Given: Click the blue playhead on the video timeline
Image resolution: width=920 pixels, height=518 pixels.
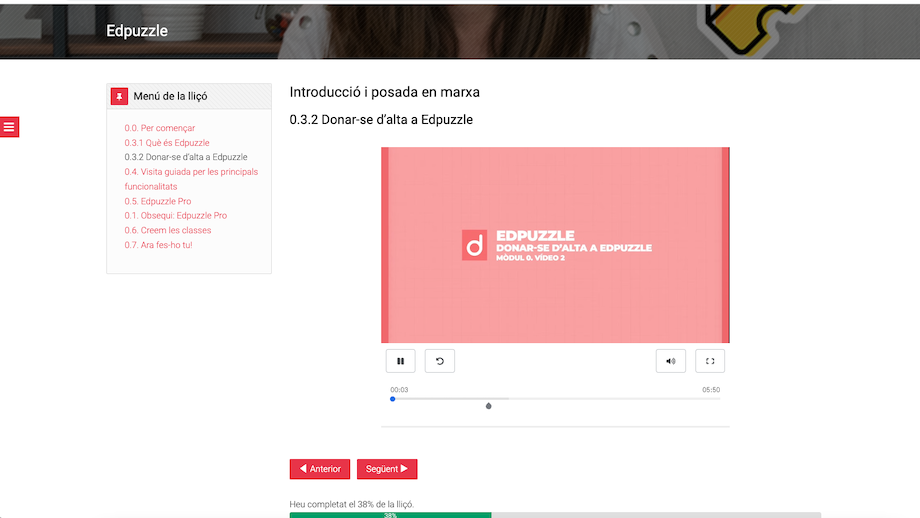Looking at the screenshot, I should (x=393, y=399).
